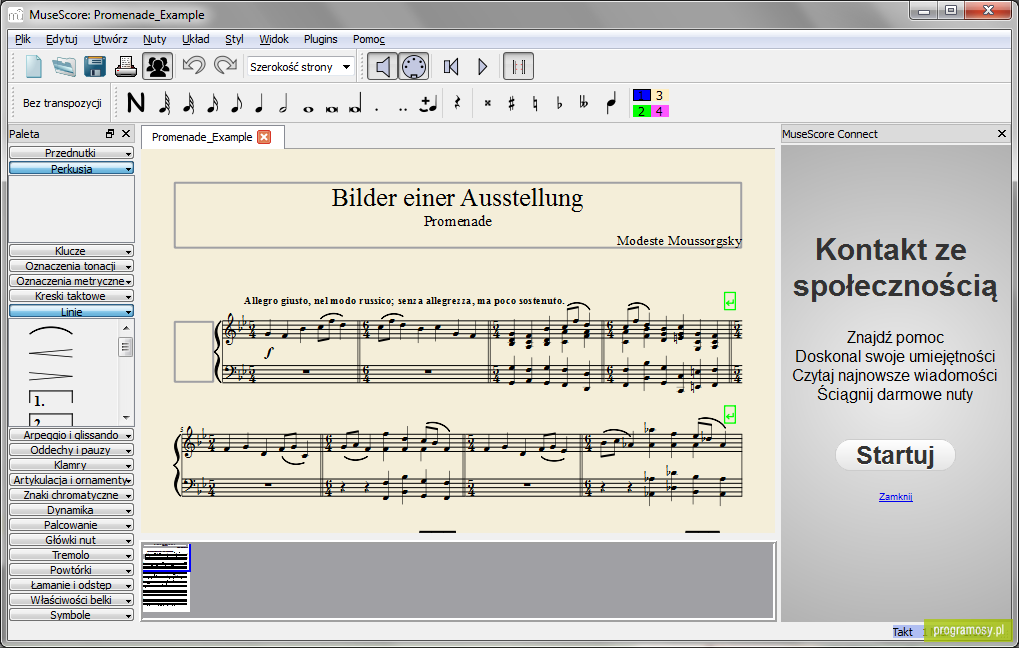Open the Nuty menu
Viewport: 1019px width, 648px height.
coord(155,39)
